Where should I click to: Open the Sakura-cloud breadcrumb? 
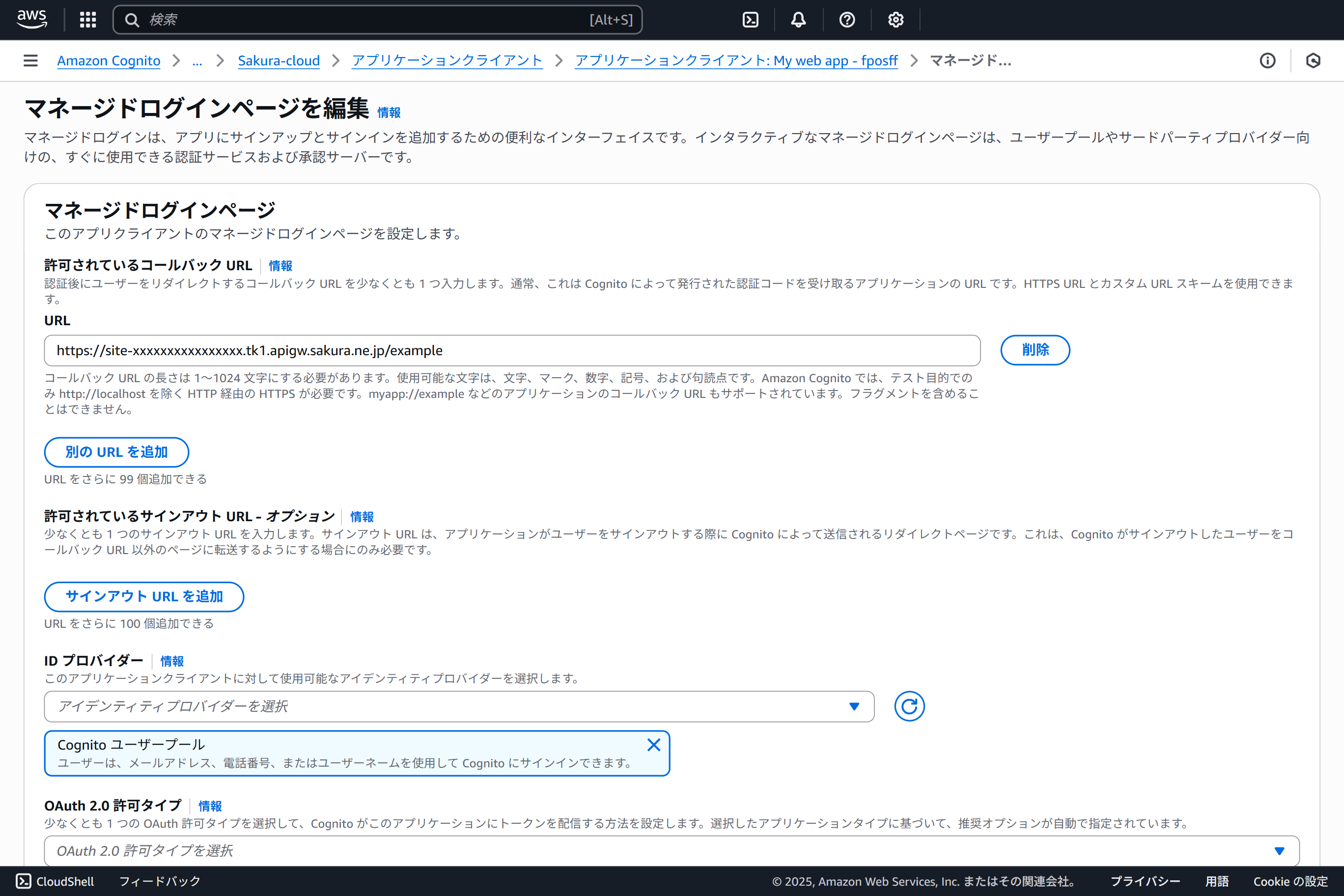pos(279,60)
